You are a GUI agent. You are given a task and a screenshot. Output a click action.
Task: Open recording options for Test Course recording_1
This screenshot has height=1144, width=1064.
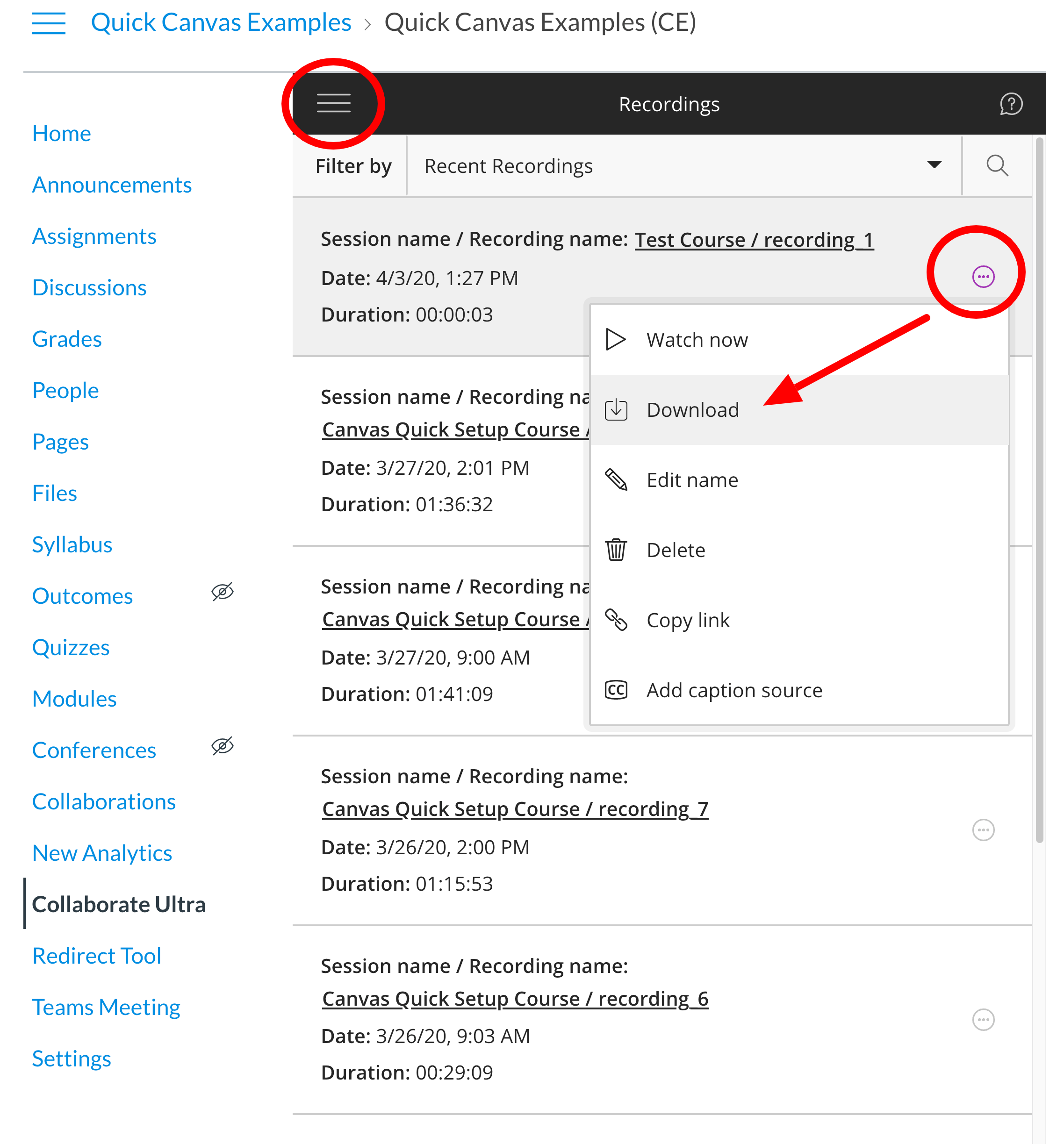(984, 277)
